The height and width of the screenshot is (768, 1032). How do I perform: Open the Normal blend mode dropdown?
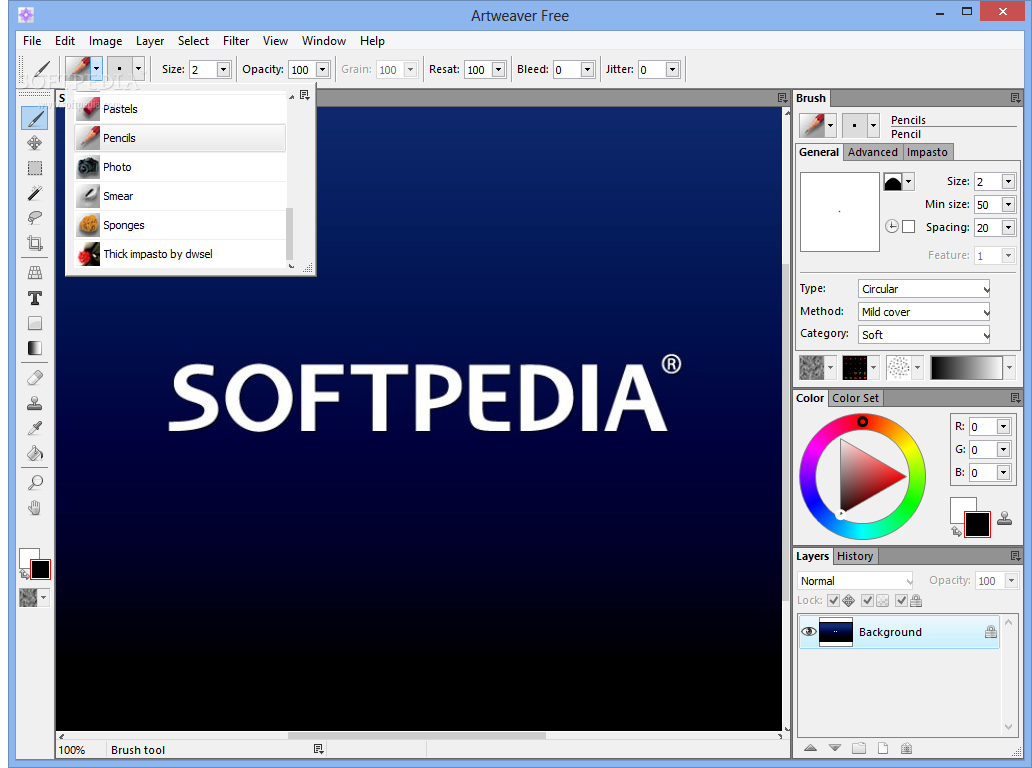click(x=854, y=580)
